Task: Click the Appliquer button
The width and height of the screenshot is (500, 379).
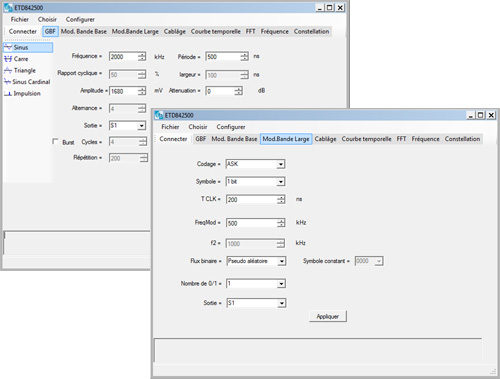Action: (x=328, y=316)
